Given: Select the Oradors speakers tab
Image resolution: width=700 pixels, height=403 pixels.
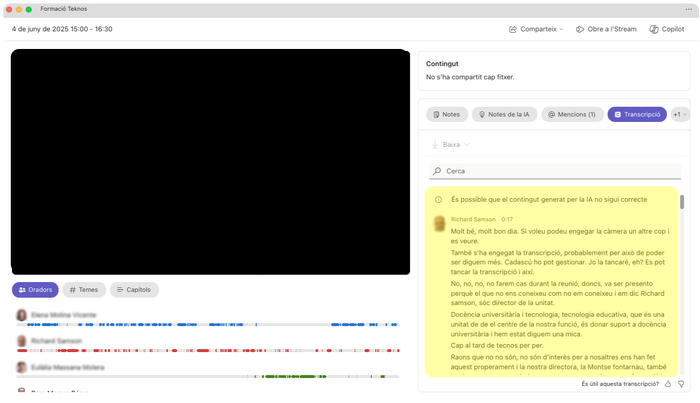Looking at the screenshot, I should 35,290.
